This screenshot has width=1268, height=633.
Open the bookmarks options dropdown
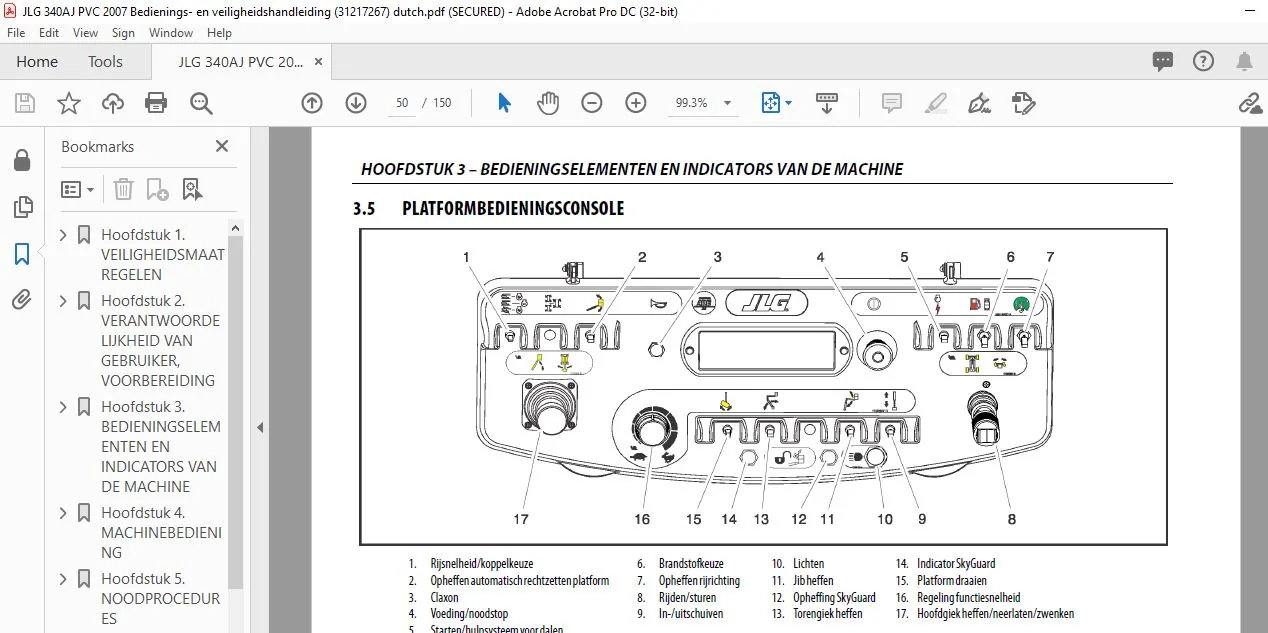78,189
